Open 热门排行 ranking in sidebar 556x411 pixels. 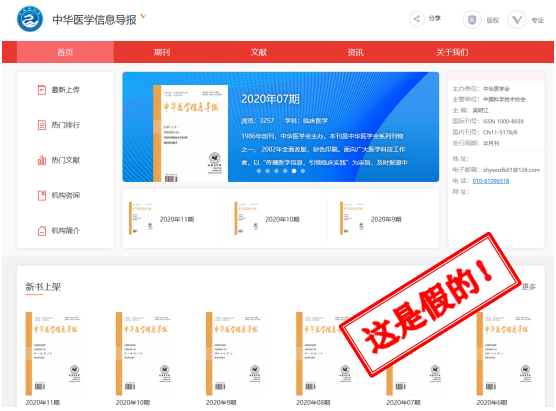59,125
